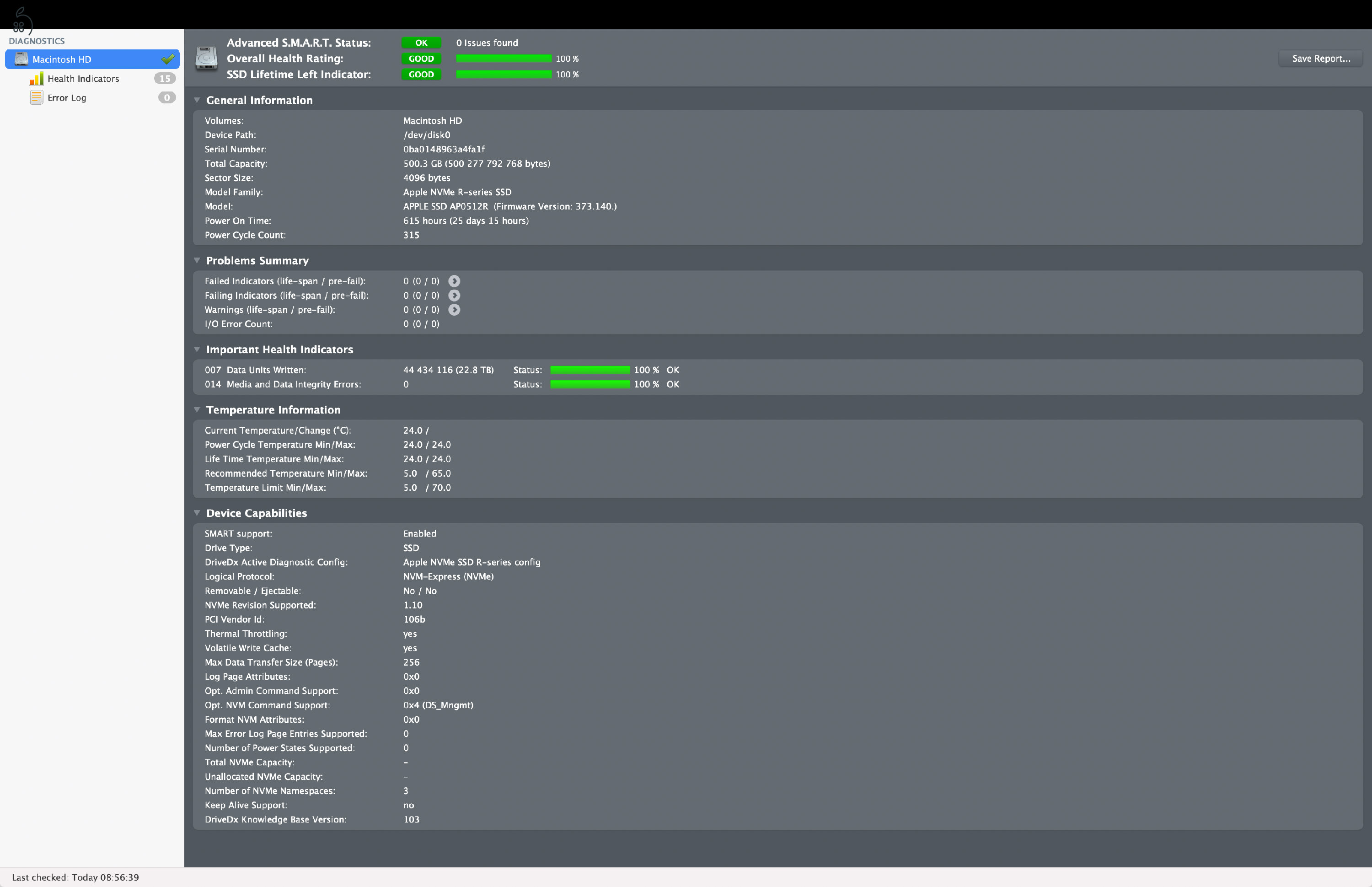Viewport: 1372px width, 887px height.
Task: Click 0x4 (DS_Mngmt) command support value
Action: point(438,705)
